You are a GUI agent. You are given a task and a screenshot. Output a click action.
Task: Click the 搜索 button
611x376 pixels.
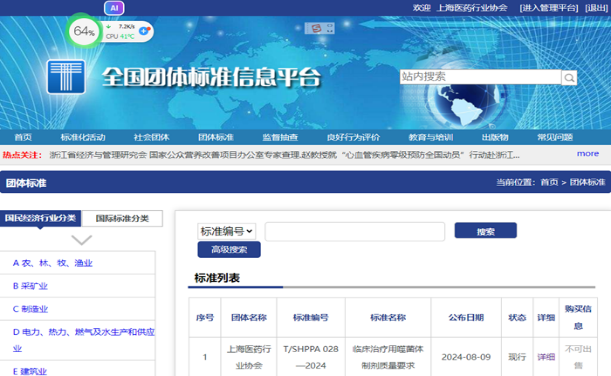click(x=486, y=231)
